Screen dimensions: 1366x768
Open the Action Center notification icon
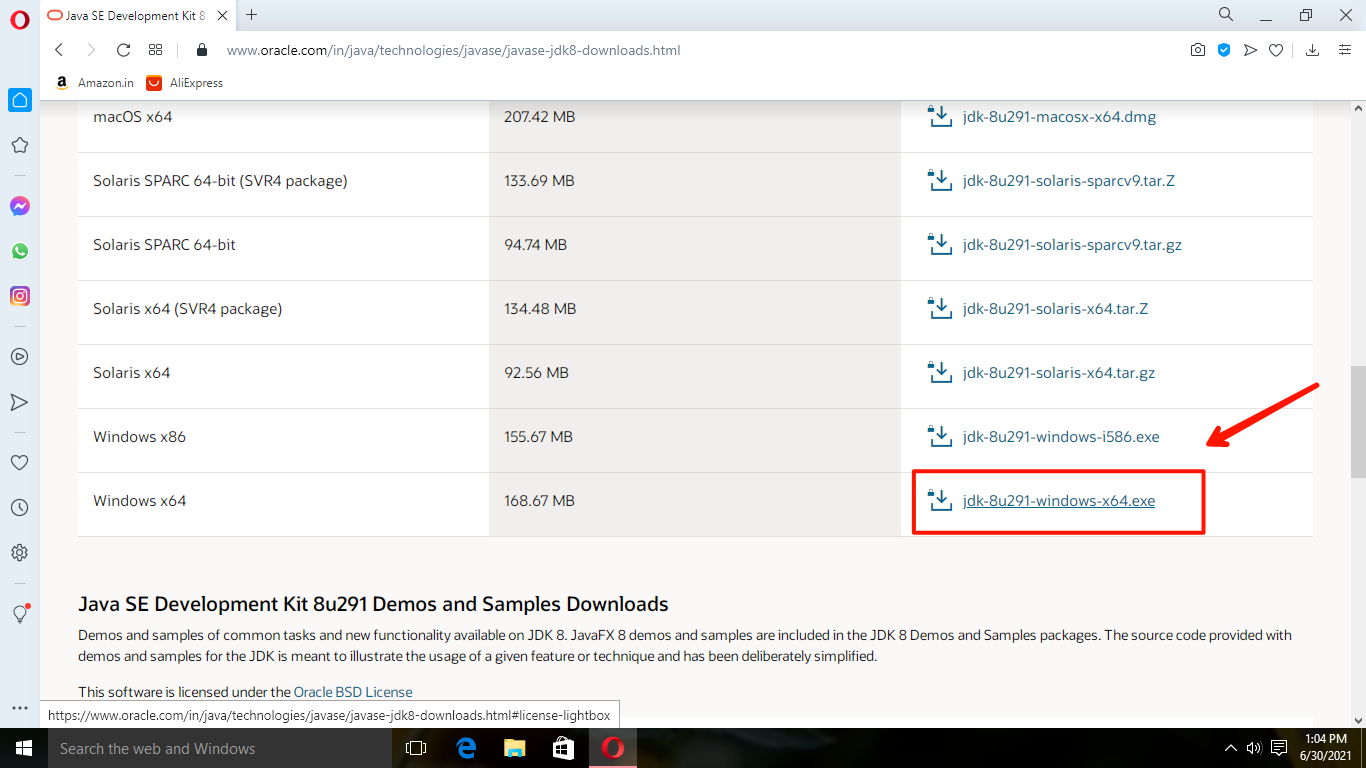pyautogui.click(x=1279, y=748)
